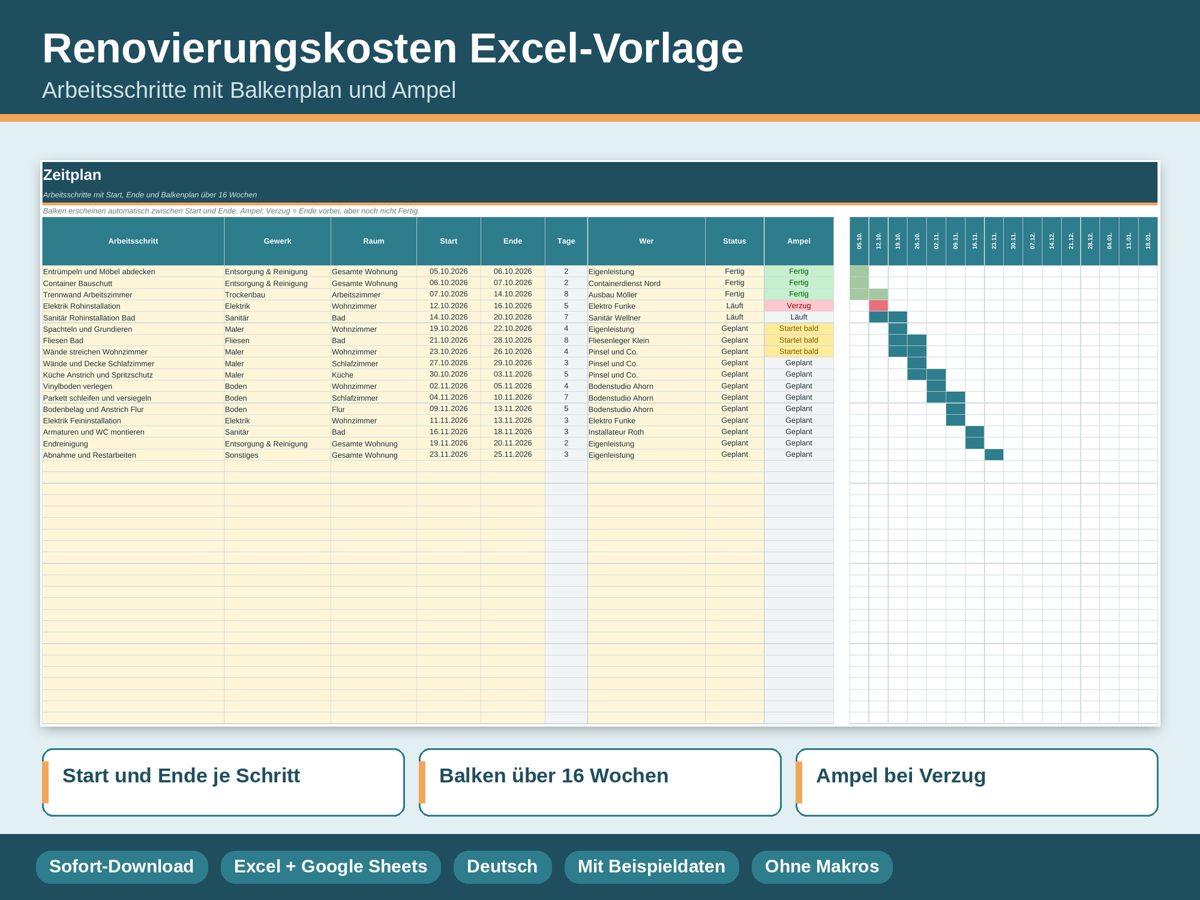Click the Gantt bar for Abnahme und Restarbeiten
The image size is (1200, 900).
tap(994, 454)
